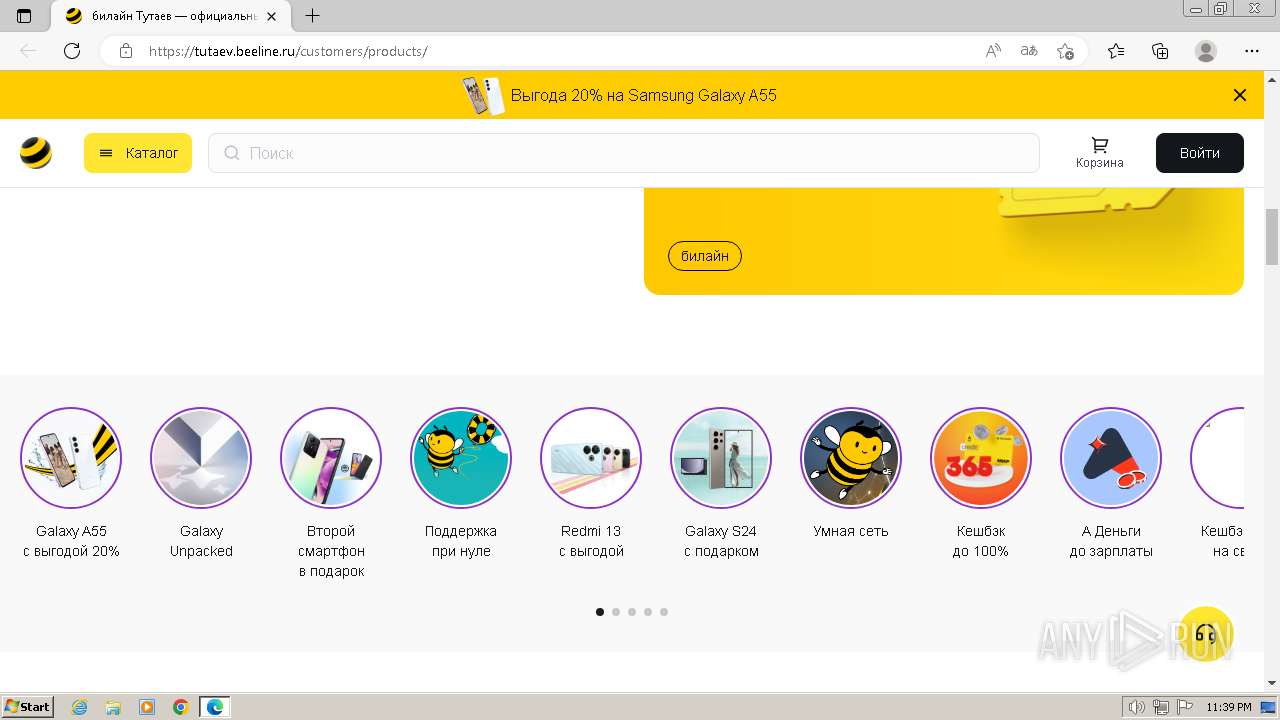Click the page vertical scrollbar thumb
The width and height of the screenshot is (1280, 720).
pos(1272,237)
